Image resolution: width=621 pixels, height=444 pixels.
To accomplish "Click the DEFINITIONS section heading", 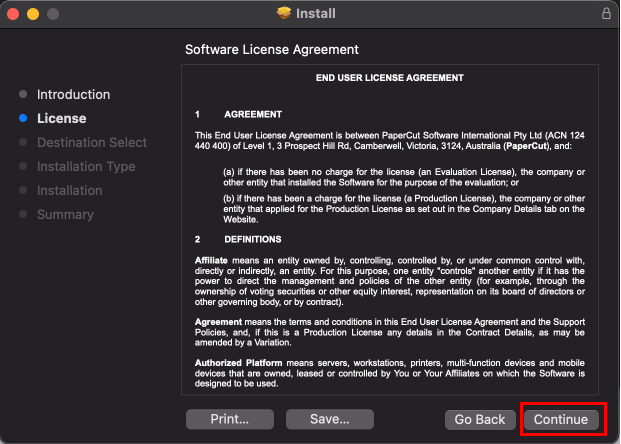I will pos(253,239).
